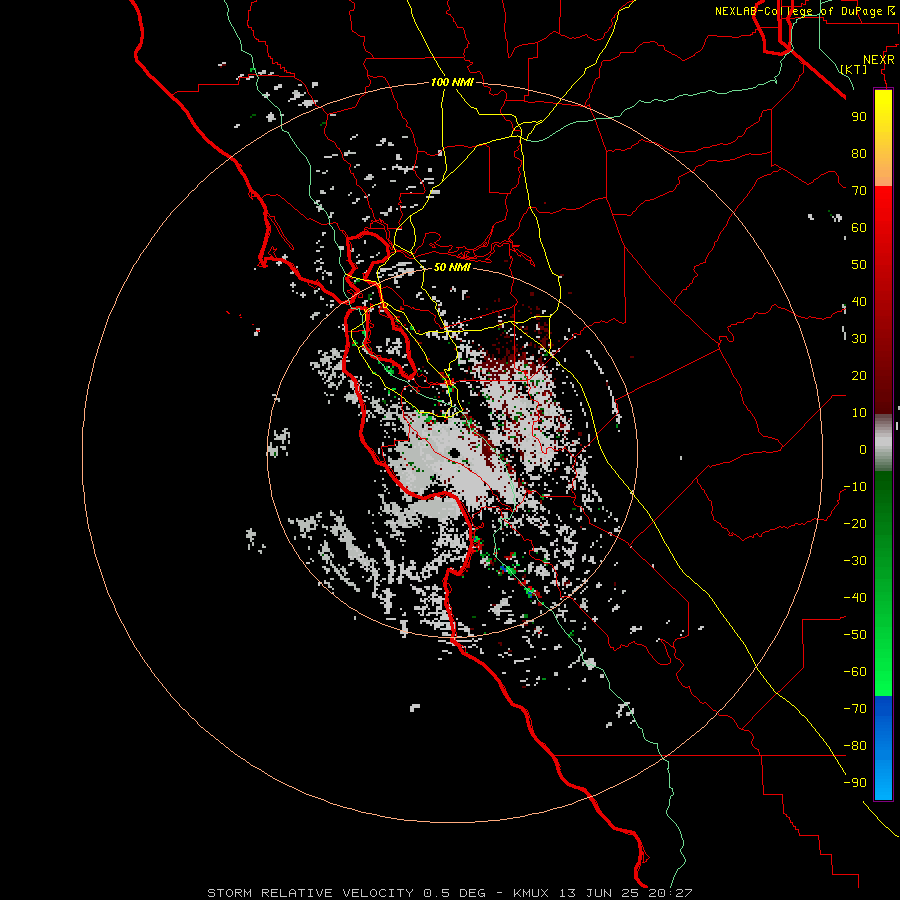Pick the bright green band near -60 on the scale
The height and width of the screenshot is (900, 900).
click(x=883, y=674)
